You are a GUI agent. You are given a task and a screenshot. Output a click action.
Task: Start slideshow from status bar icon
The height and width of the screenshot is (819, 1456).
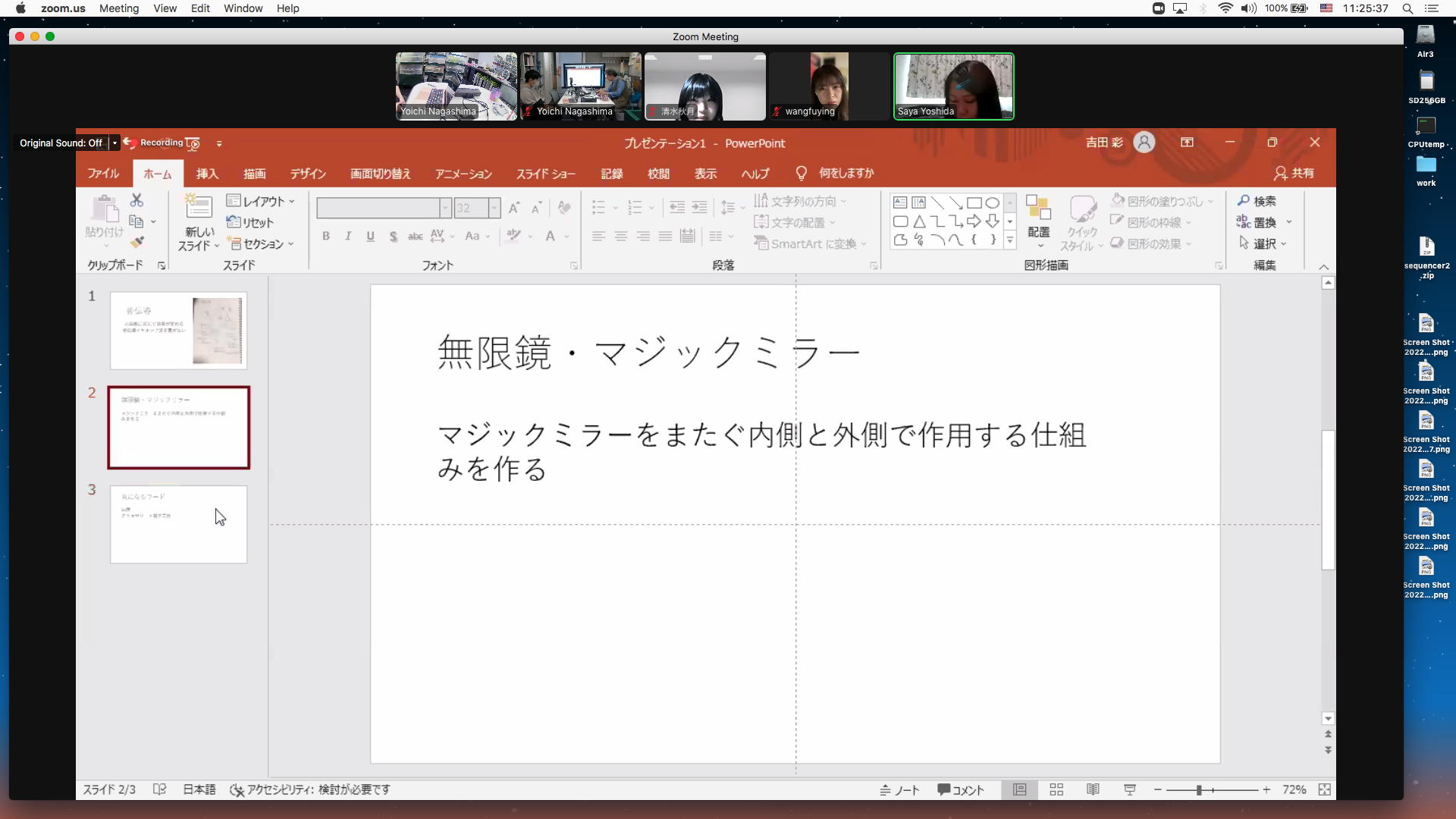(x=1130, y=789)
